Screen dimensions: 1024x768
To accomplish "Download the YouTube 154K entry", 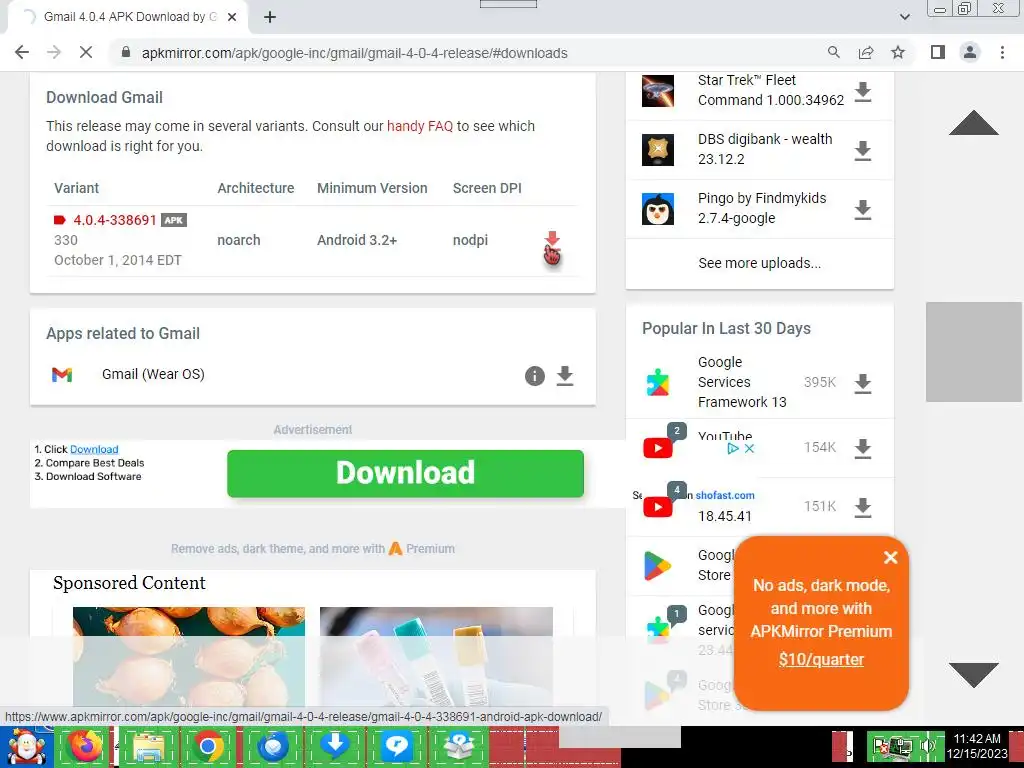I will [863, 448].
